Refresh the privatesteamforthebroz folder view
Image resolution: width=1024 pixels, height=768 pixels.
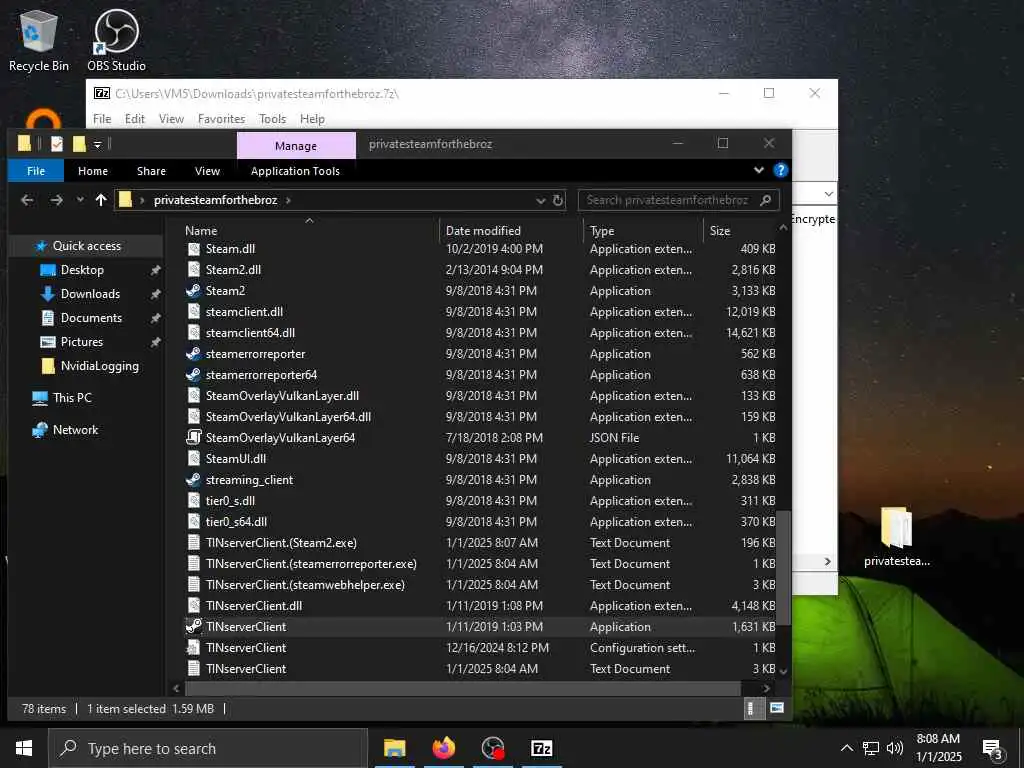click(558, 200)
